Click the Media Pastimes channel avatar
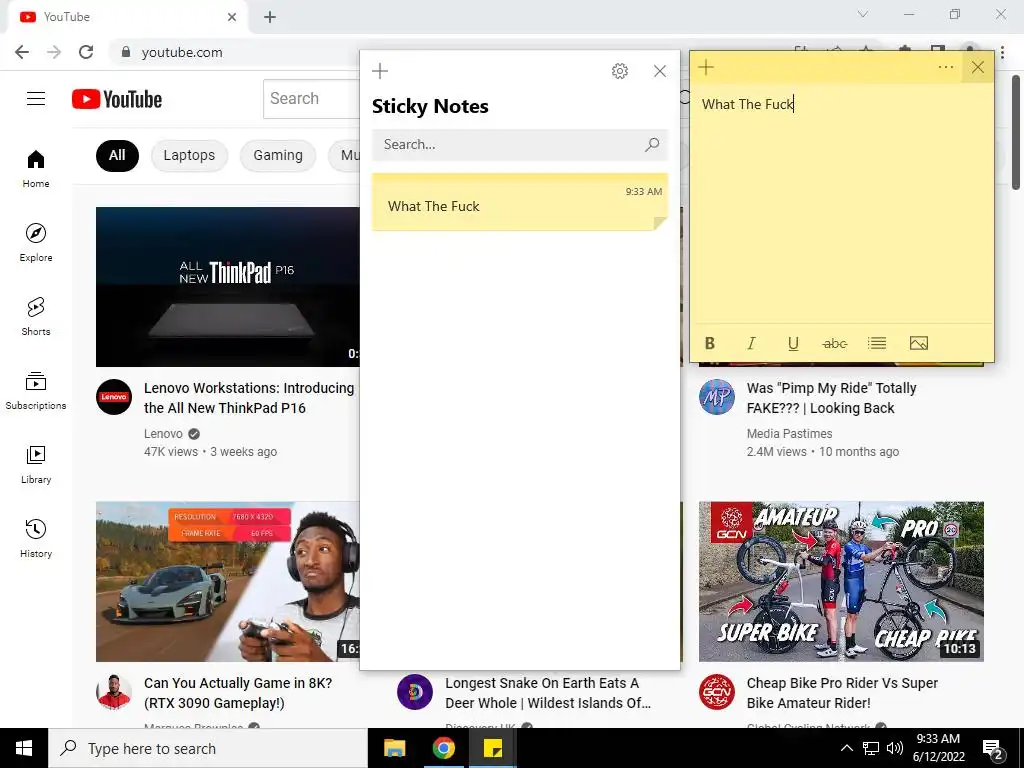 pos(717,397)
